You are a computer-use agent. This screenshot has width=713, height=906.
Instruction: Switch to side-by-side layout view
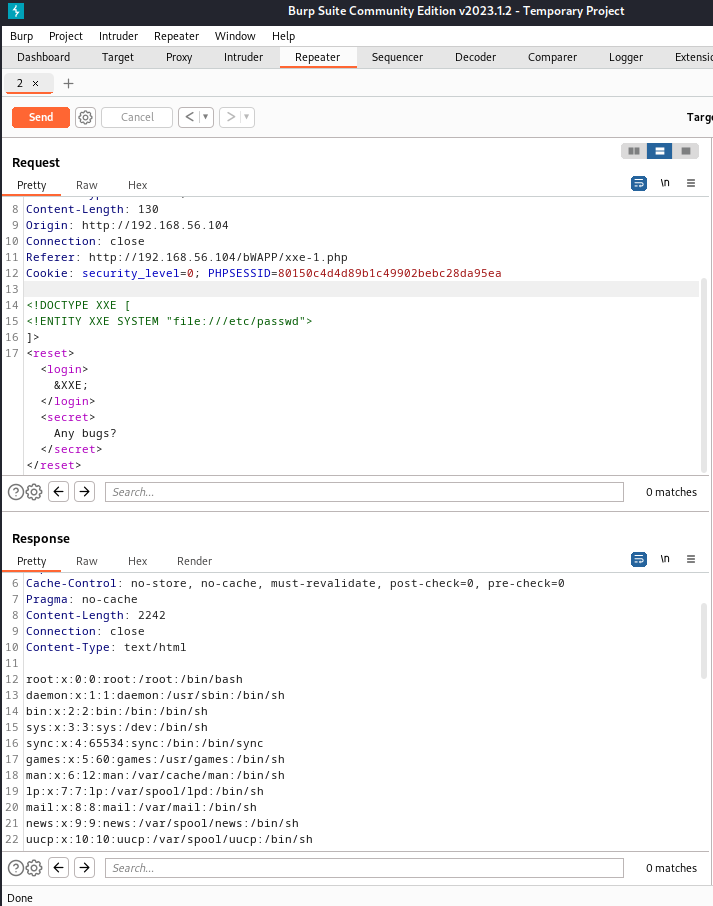(x=634, y=151)
